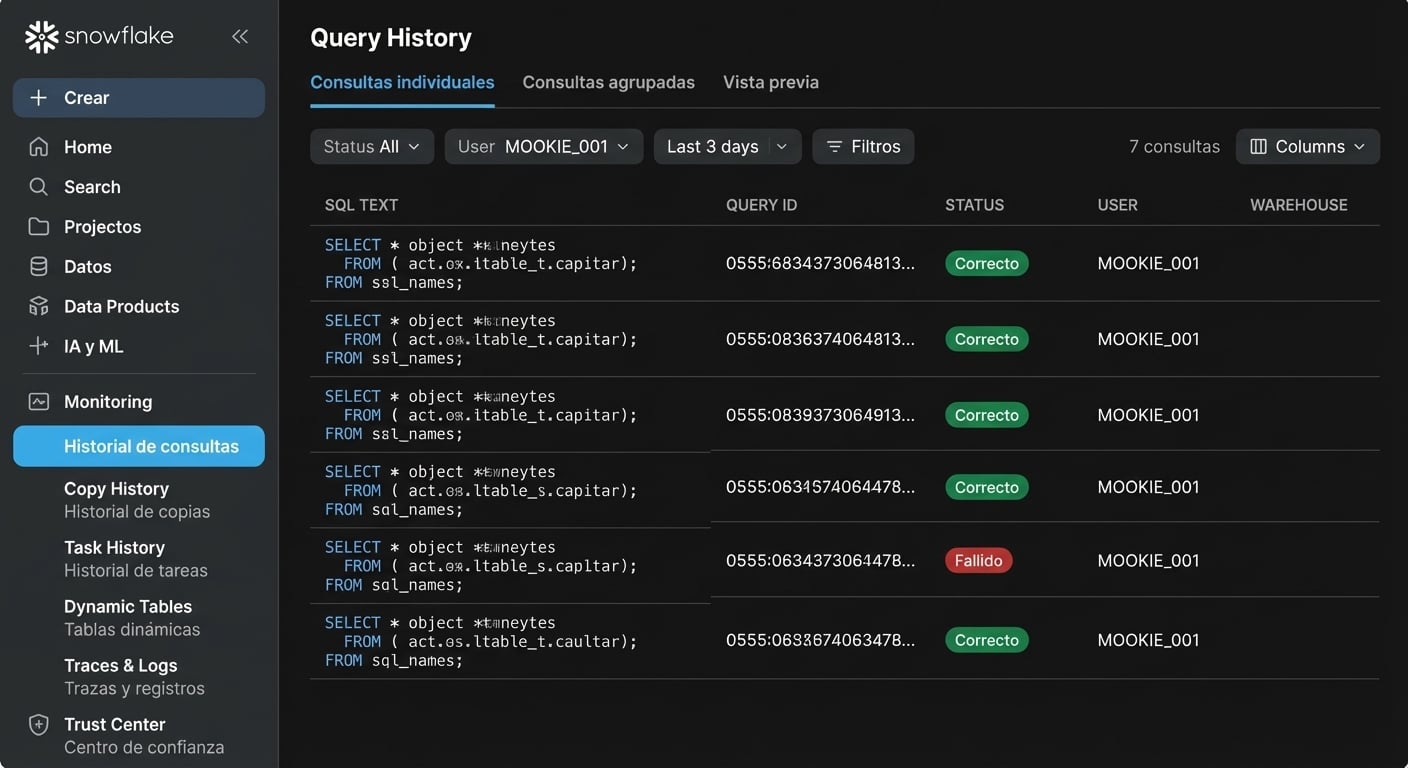Click SQL text of the Fallido query
This screenshot has height=768, width=1408.
point(481,567)
